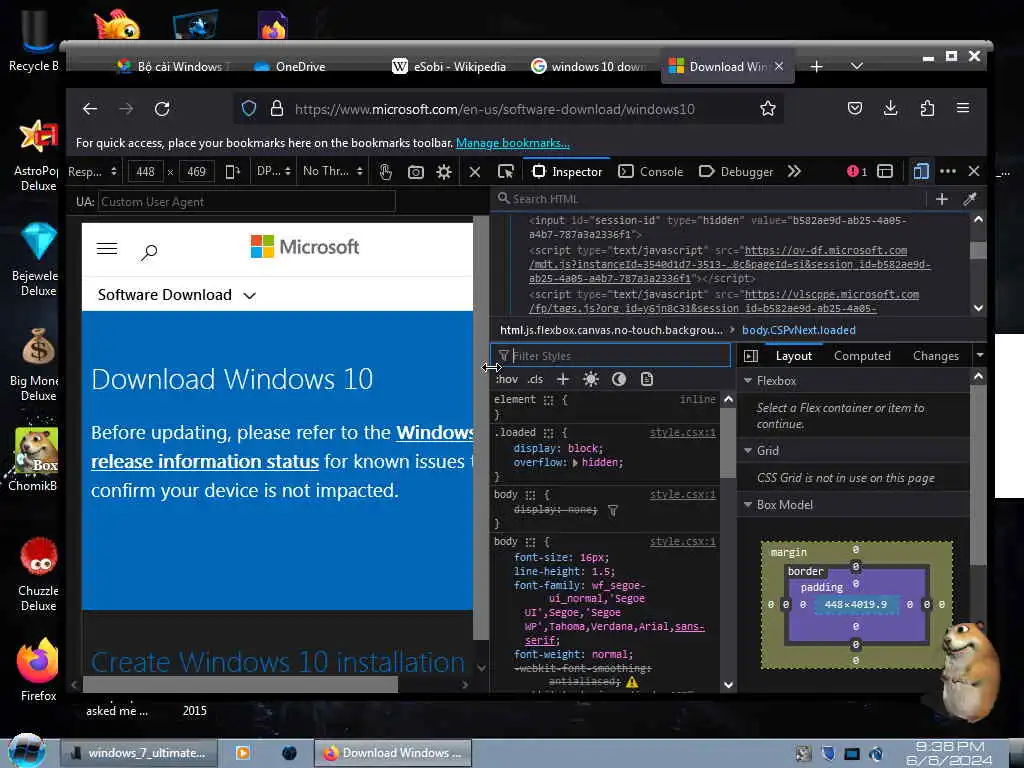Image resolution: width=1024 pixels, height=768 pixels.
Task: Toggle print media simulation icon
Action: pyautogui.click(x=647, y=379)
